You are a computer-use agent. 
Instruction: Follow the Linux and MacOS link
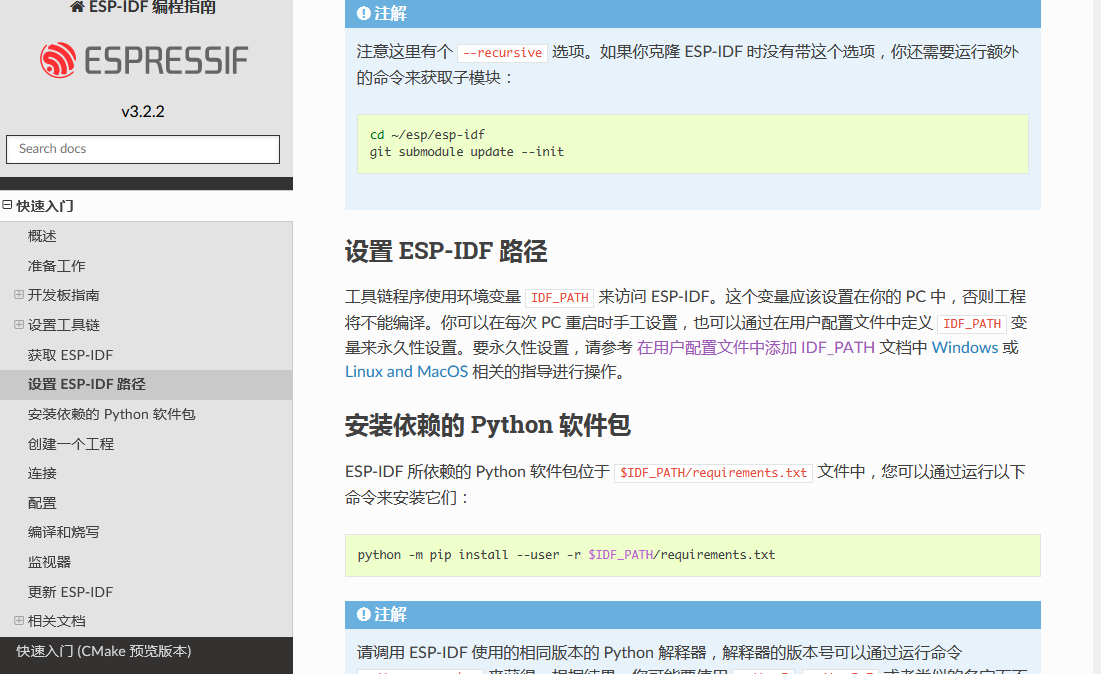click(406, 372)
